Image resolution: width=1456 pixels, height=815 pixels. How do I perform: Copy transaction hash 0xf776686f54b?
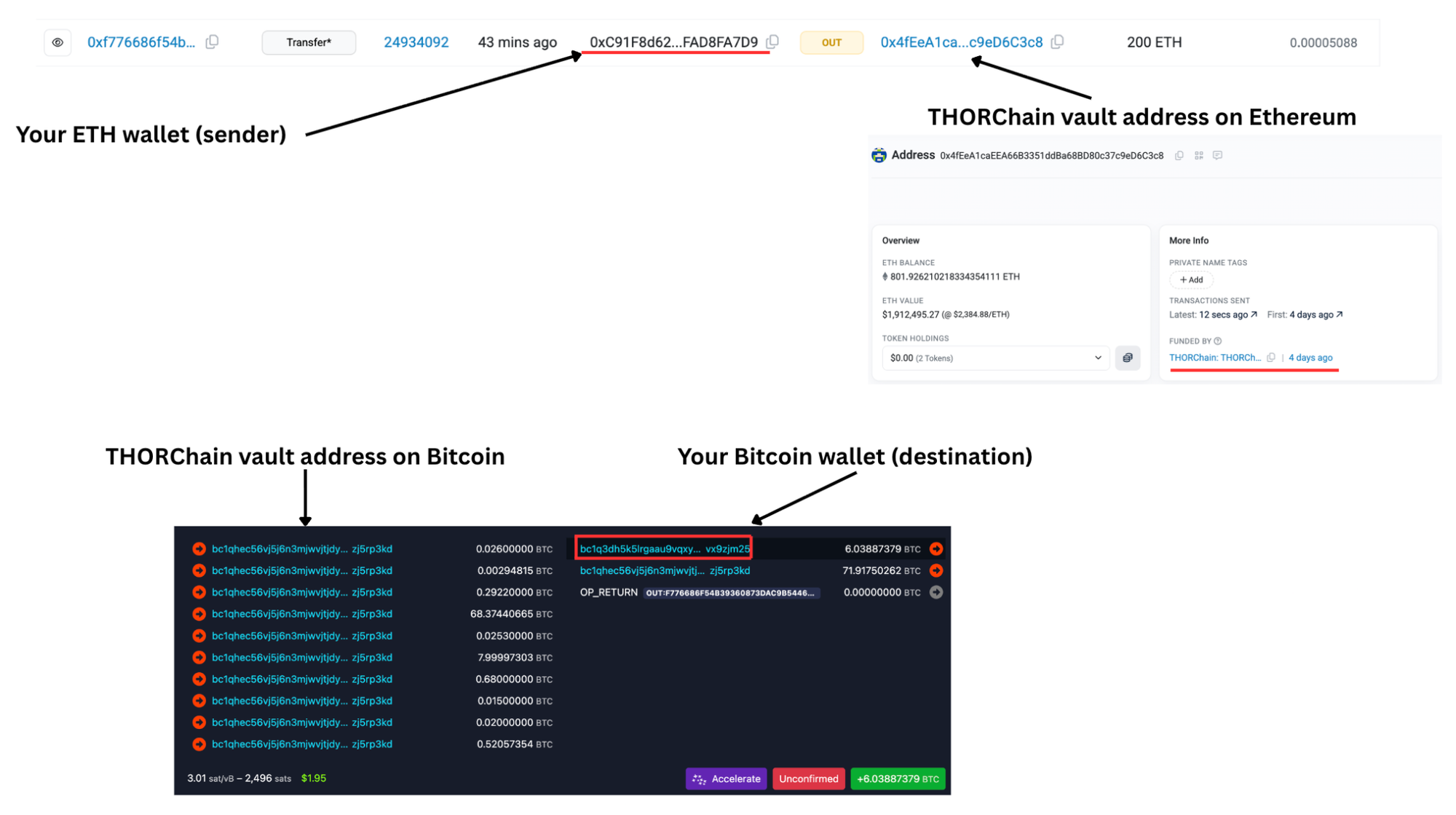pyautogui.click(x=213, y=42)
